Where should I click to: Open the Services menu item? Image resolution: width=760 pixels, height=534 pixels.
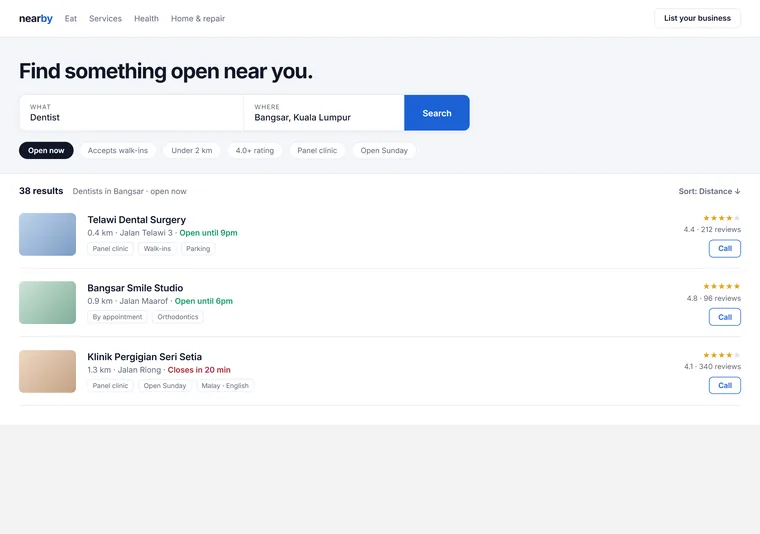coord(105,18)
